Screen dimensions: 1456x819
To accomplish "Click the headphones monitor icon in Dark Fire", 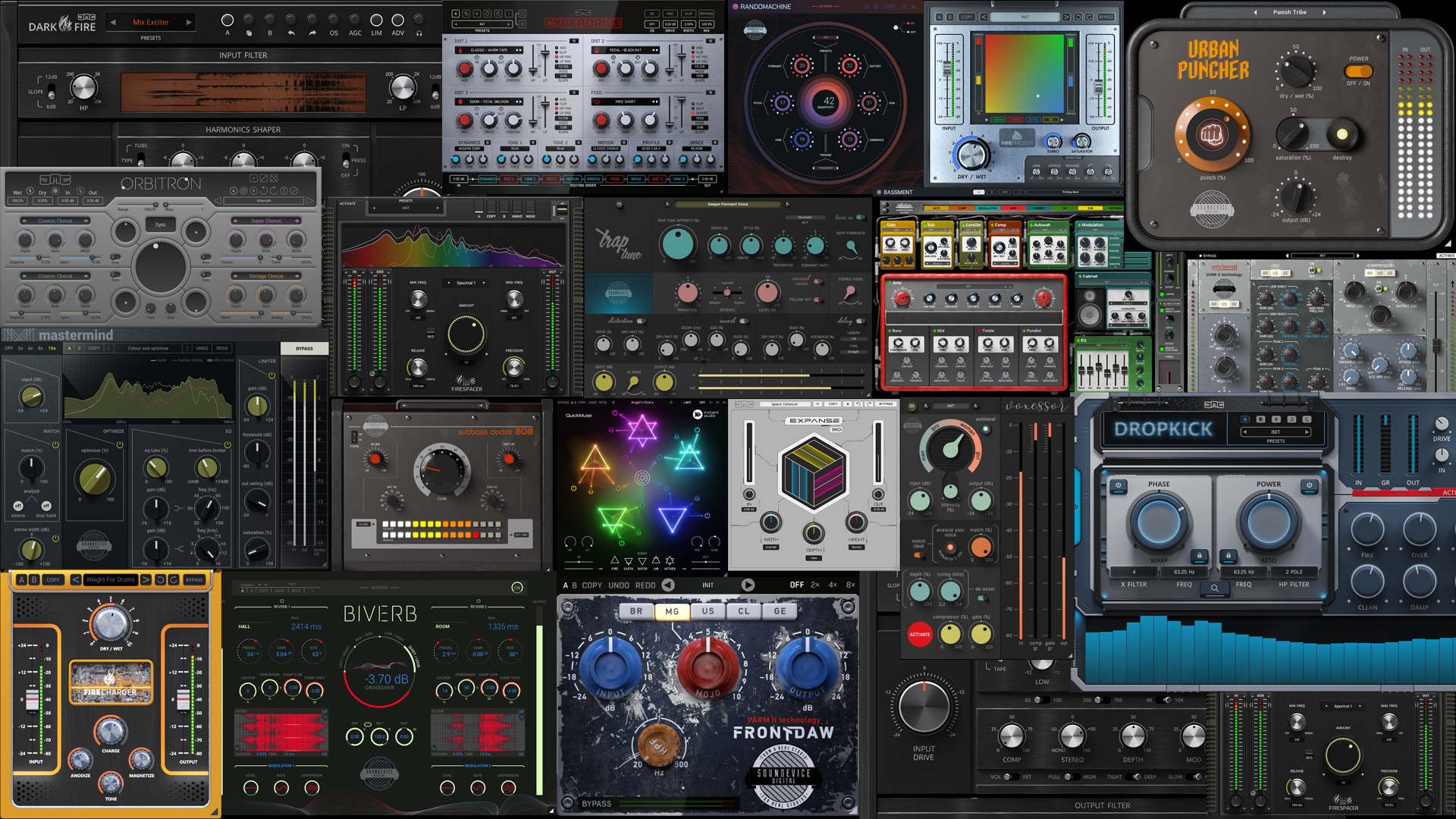I will point(419,33).
